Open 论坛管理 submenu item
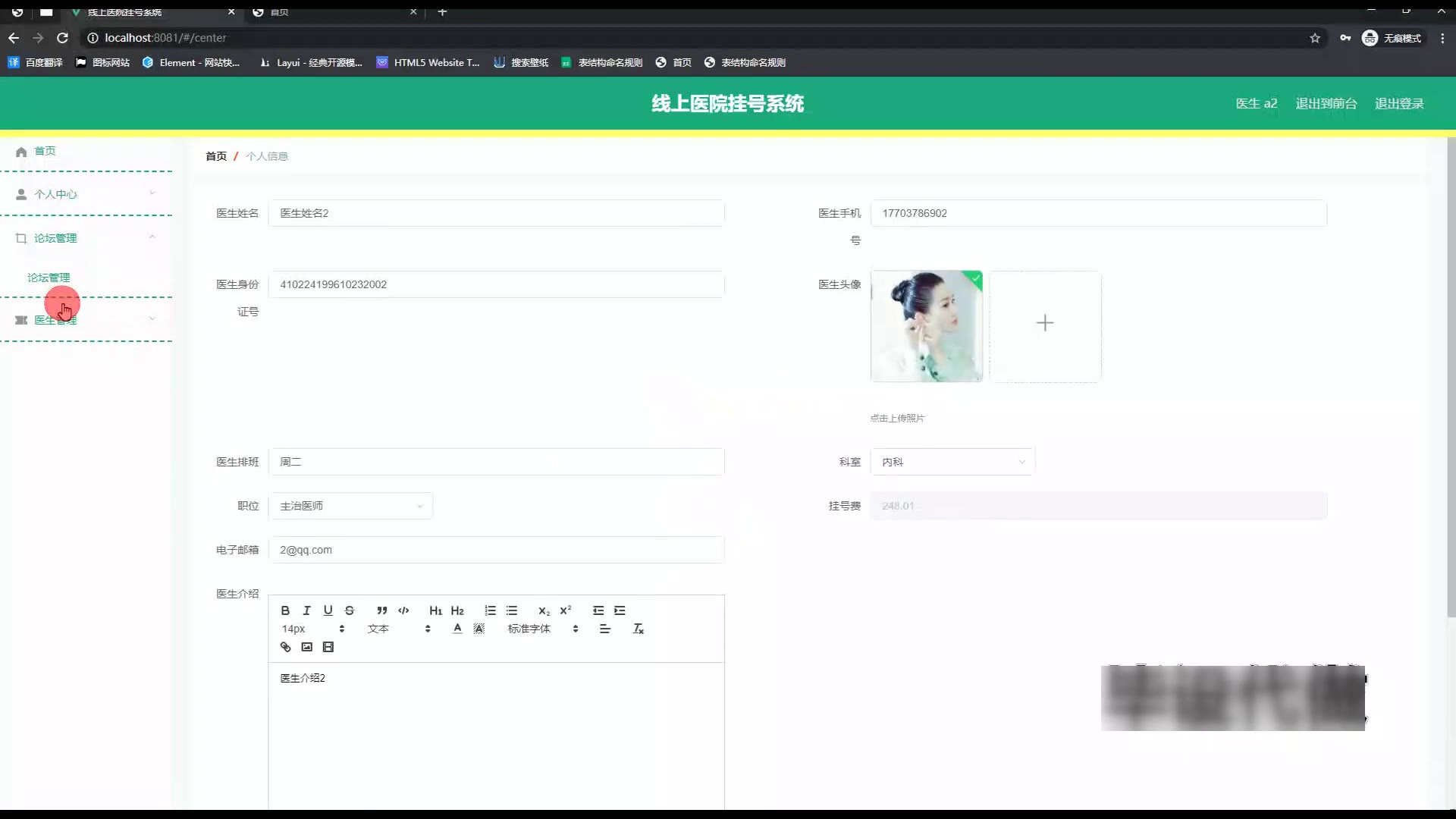The width and height of the screenshot is (1456, 819). pos(49,278)
